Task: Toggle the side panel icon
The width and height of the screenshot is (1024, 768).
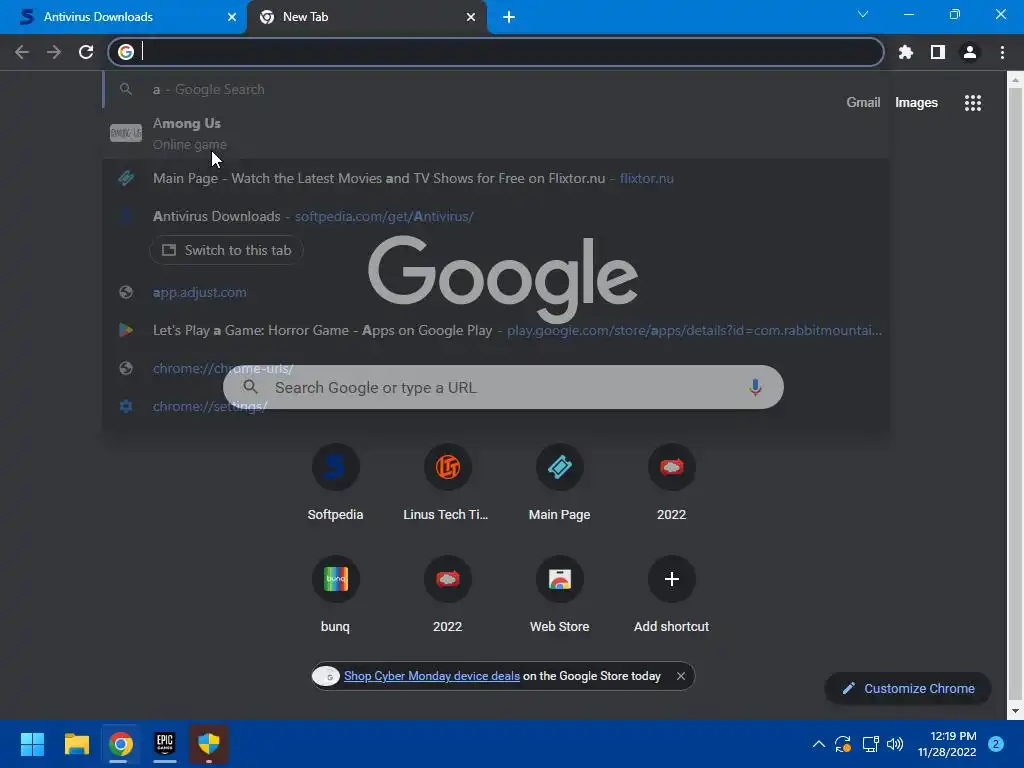Action: [938, 52]
